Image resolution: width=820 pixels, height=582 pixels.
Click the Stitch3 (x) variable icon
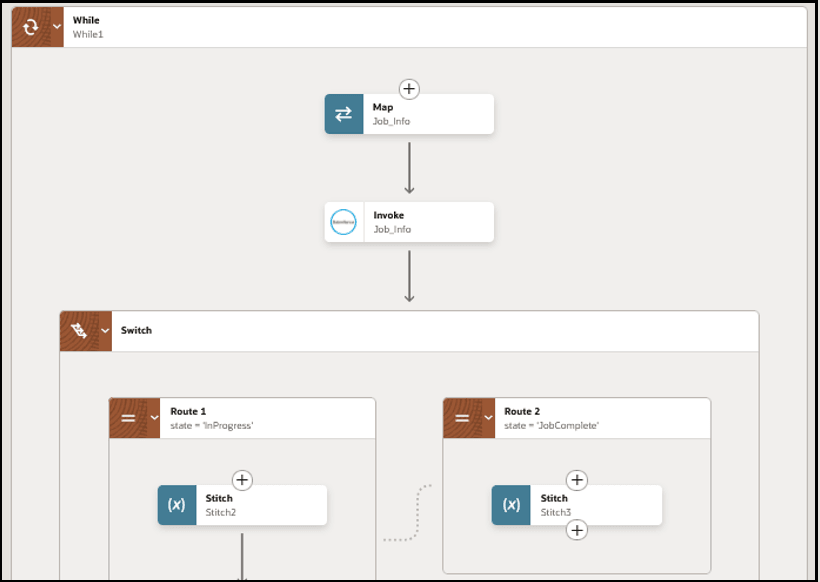pyautogui.click(x=511, y=505)
